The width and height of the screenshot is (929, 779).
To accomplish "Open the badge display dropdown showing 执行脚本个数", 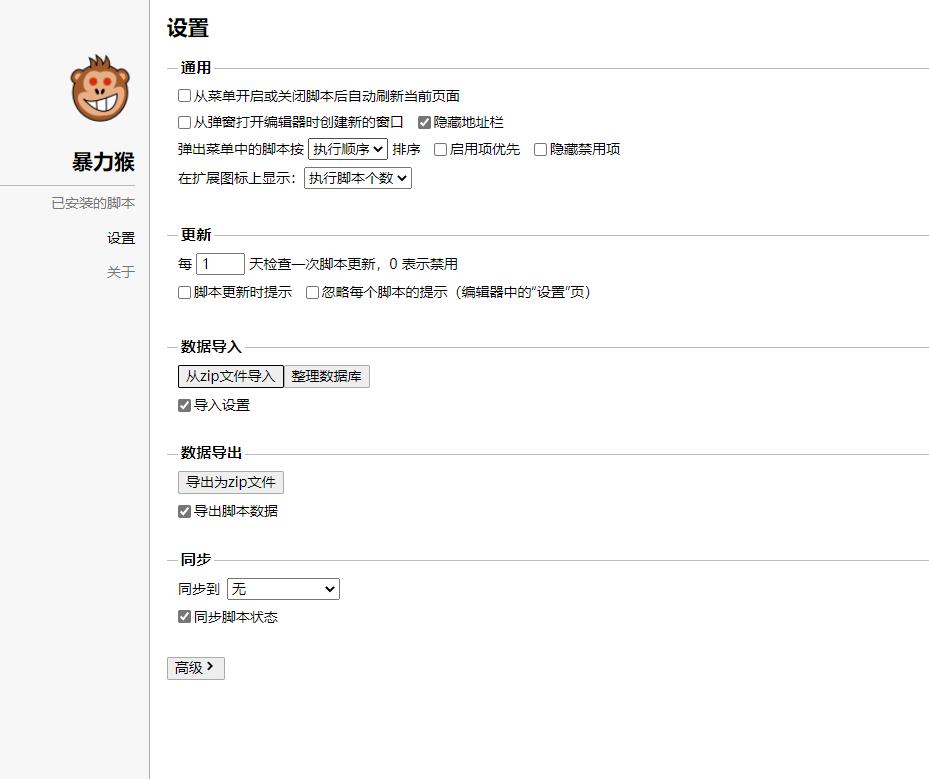I will point(357,177).
